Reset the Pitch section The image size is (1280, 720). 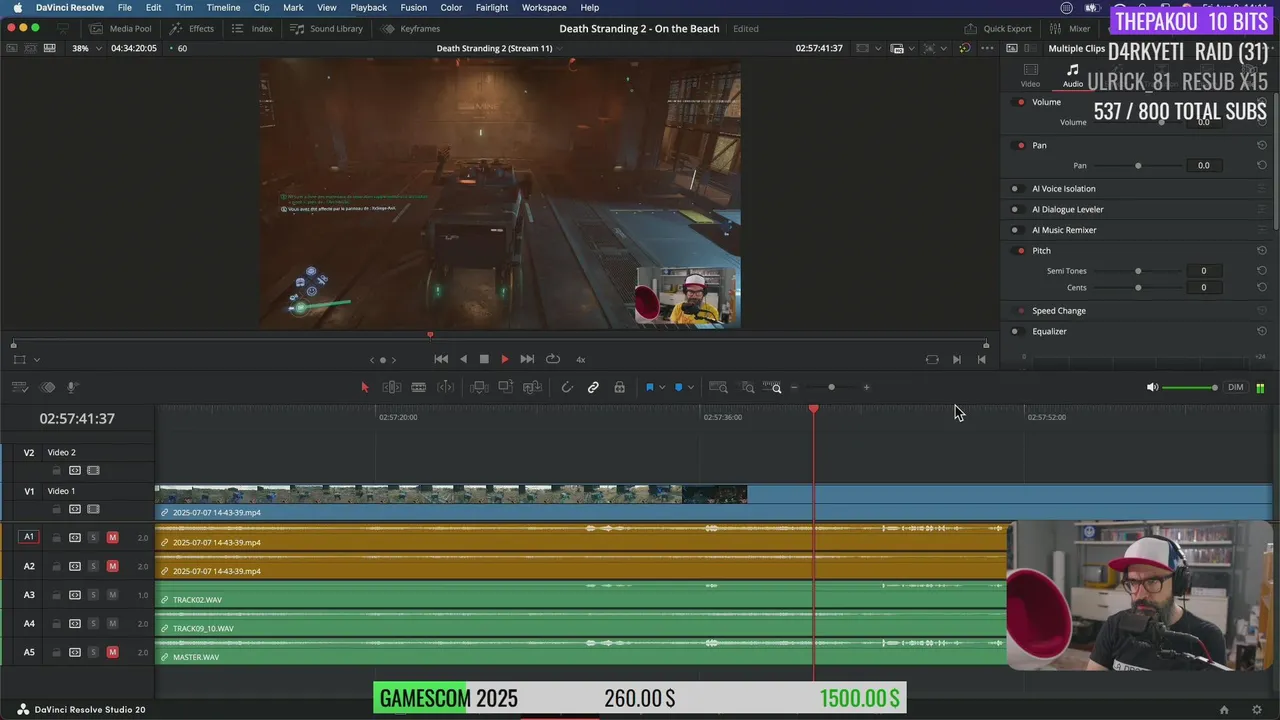(x=1262, y=250)
